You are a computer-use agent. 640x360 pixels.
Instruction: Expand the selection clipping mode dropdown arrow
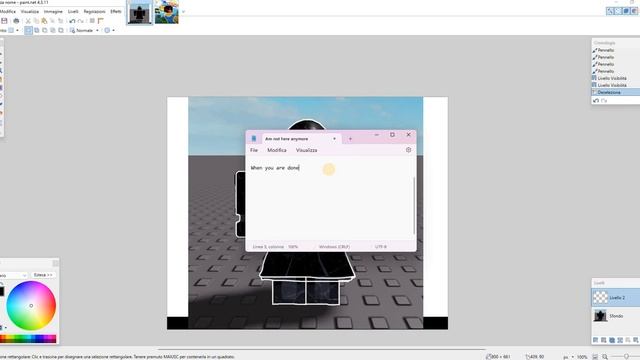coord(113,30)
